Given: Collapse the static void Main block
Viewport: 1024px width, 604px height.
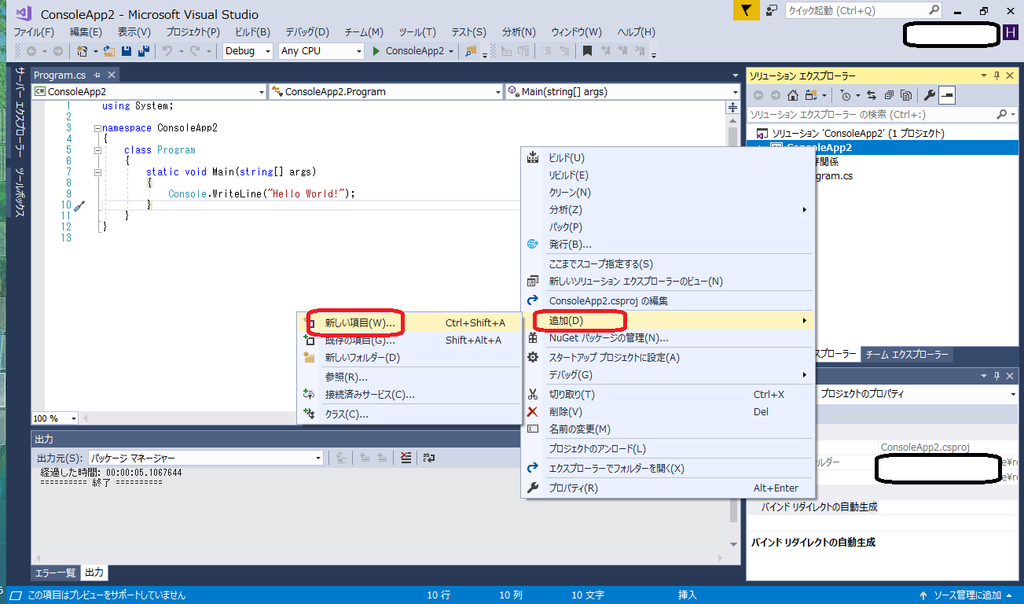Looking at the screenshot, I should click(97, 172).
